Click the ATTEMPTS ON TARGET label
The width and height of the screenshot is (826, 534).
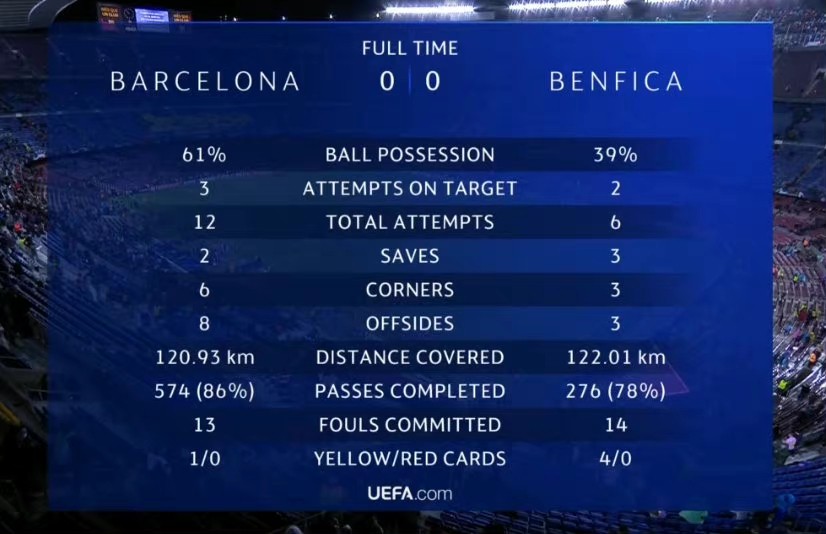point(410,189)
